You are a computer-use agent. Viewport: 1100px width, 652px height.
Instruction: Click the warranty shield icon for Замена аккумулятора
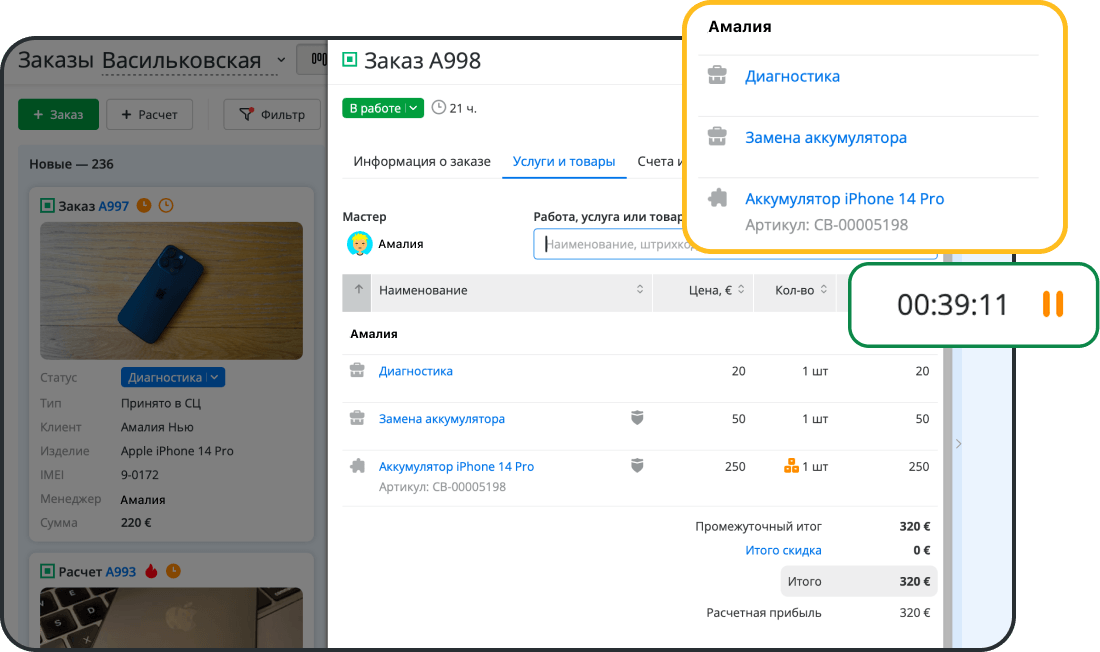pos(637,418)
